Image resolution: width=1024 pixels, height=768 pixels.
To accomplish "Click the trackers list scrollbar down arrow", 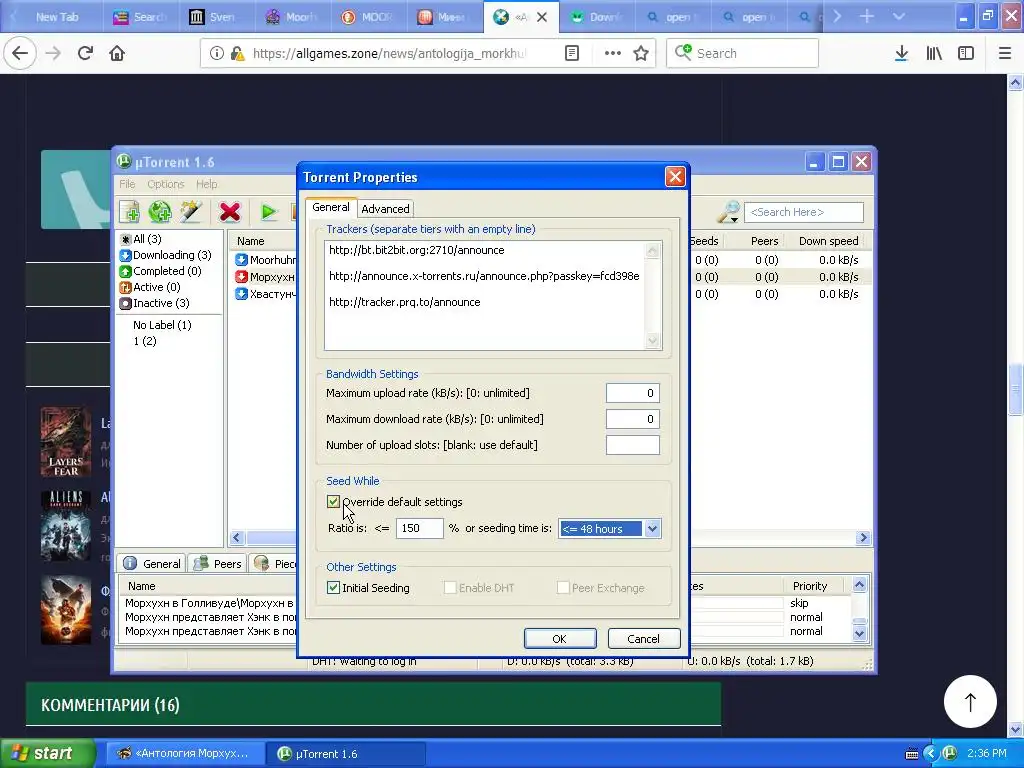I will click(x=652, y=340).
